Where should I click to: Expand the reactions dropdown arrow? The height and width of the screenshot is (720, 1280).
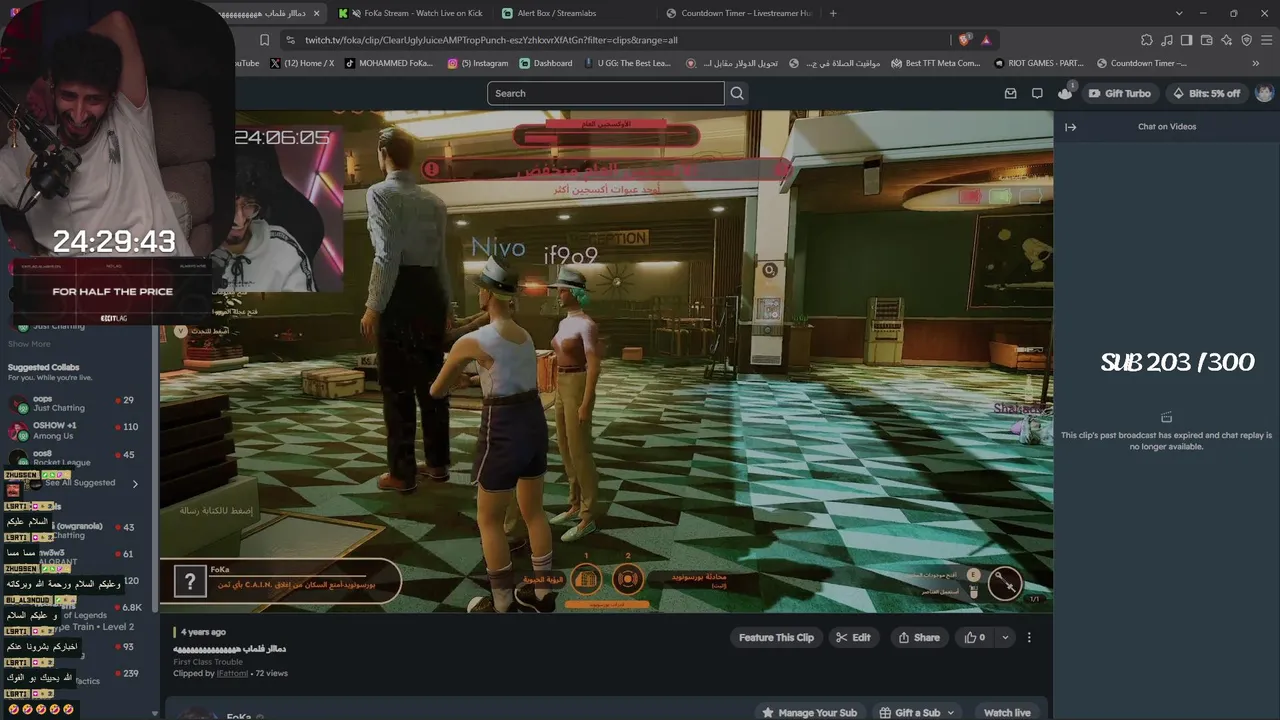1005,637
